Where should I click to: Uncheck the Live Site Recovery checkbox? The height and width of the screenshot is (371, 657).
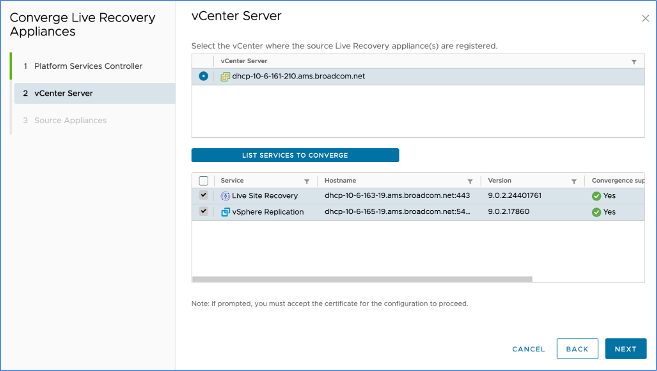pyautogui.click(x=203, y=195)
